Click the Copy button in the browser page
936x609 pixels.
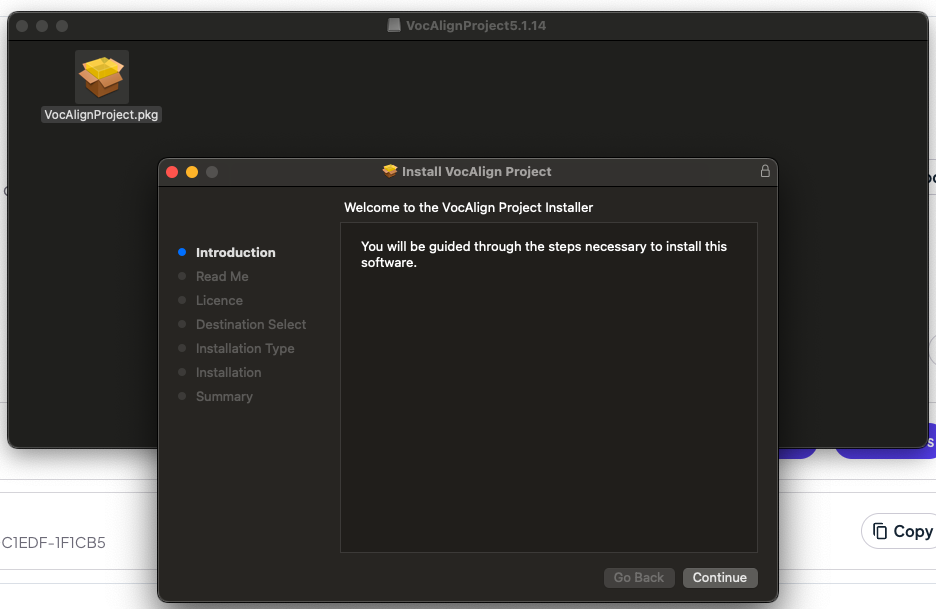(x=900, y=531)
